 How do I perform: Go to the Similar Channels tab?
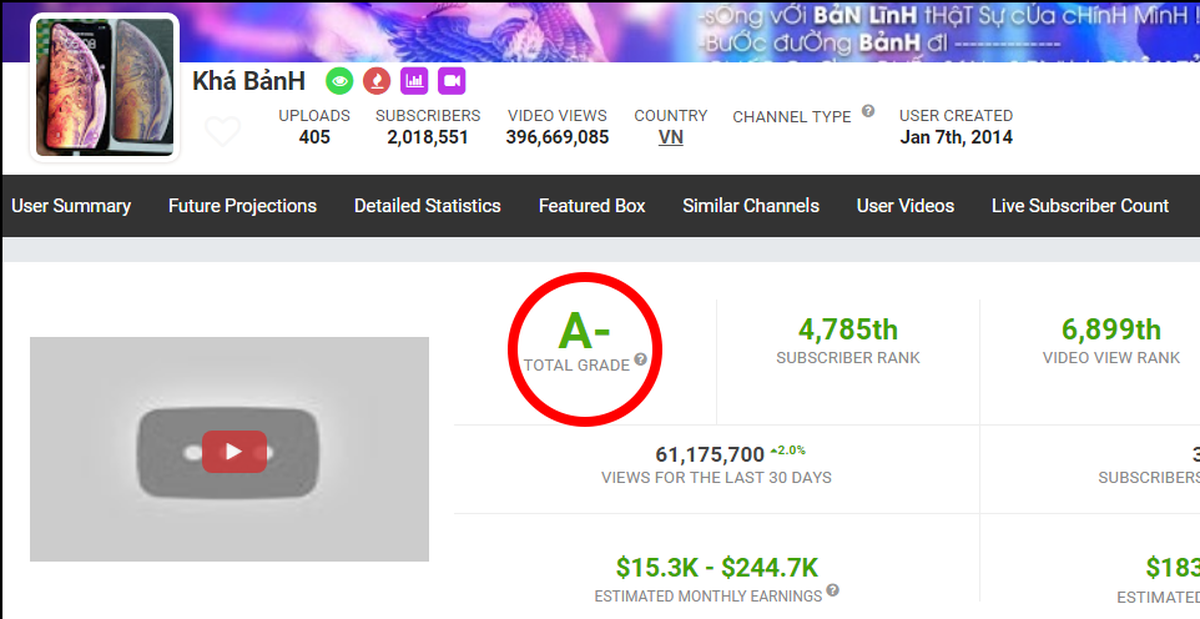751,206
